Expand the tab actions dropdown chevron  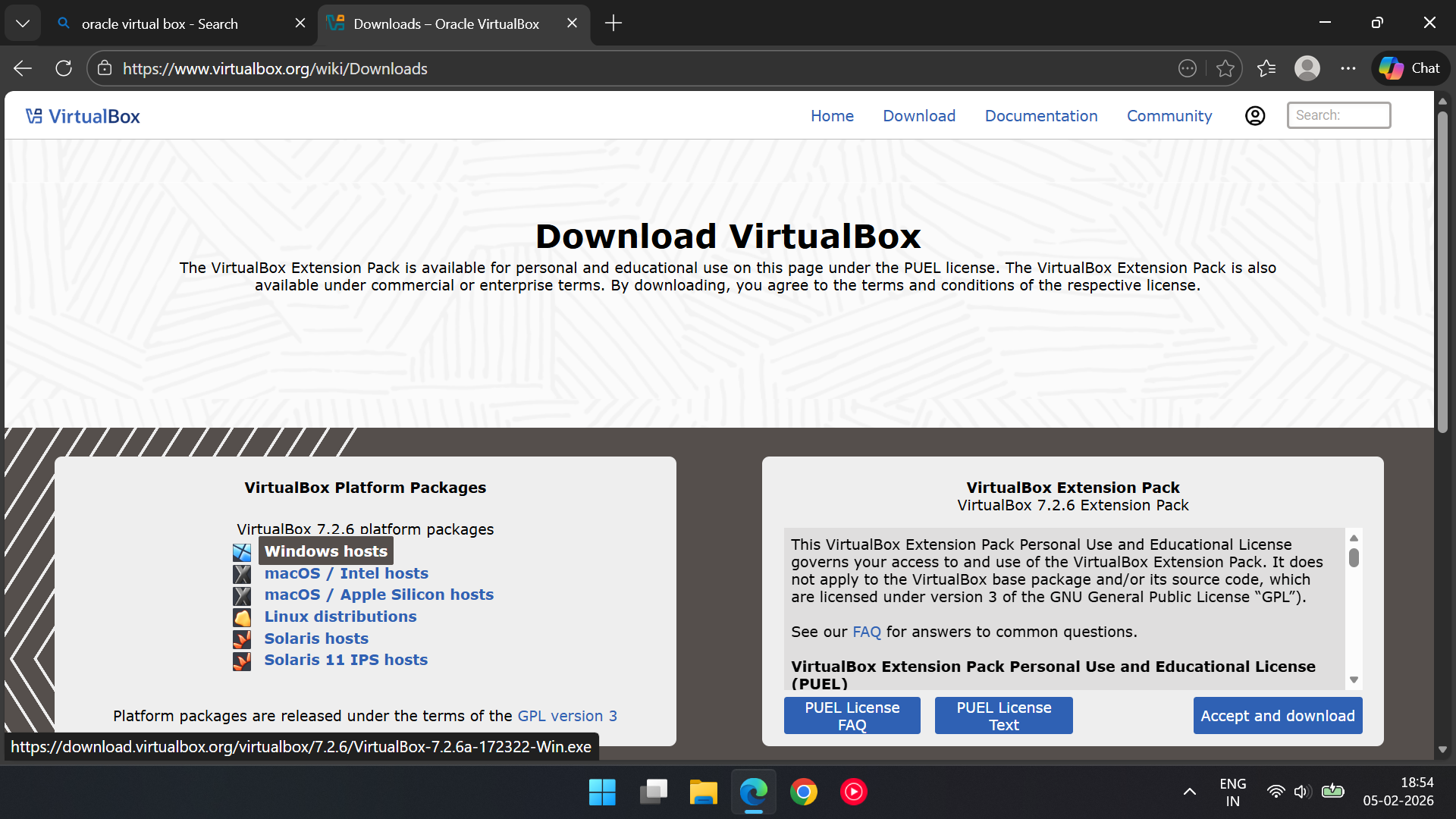(23, 23)
